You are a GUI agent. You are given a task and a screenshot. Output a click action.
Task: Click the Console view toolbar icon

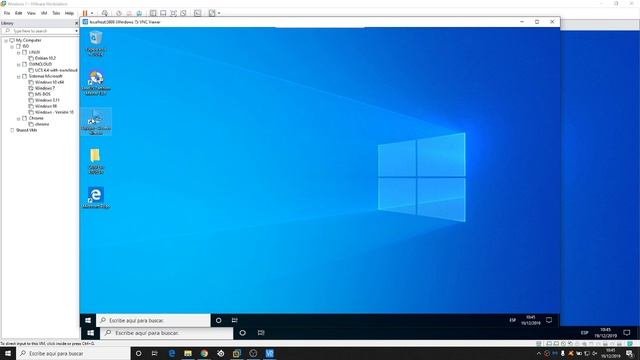pyautogui.click(x=198, y=13)
